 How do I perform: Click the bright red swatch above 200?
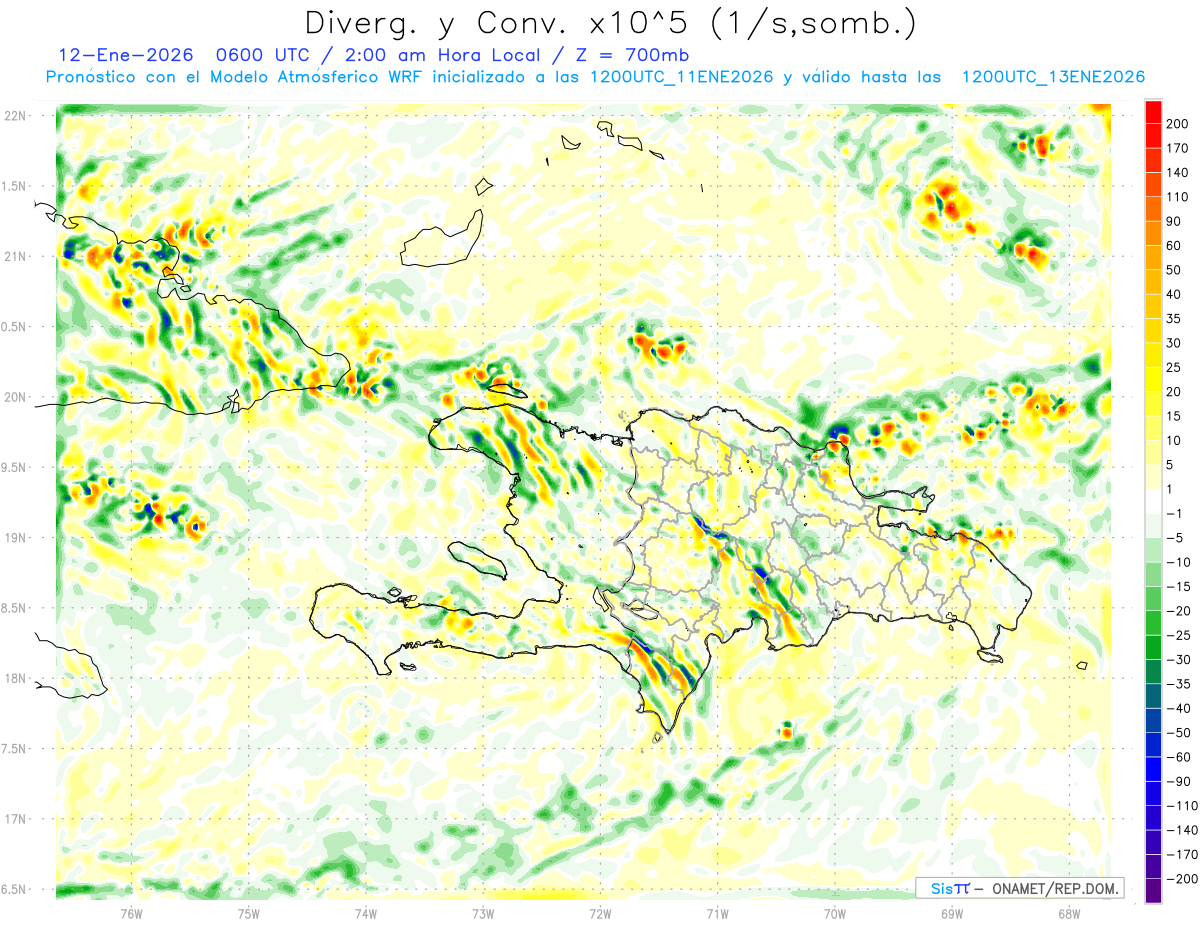tap(1153, 112)
